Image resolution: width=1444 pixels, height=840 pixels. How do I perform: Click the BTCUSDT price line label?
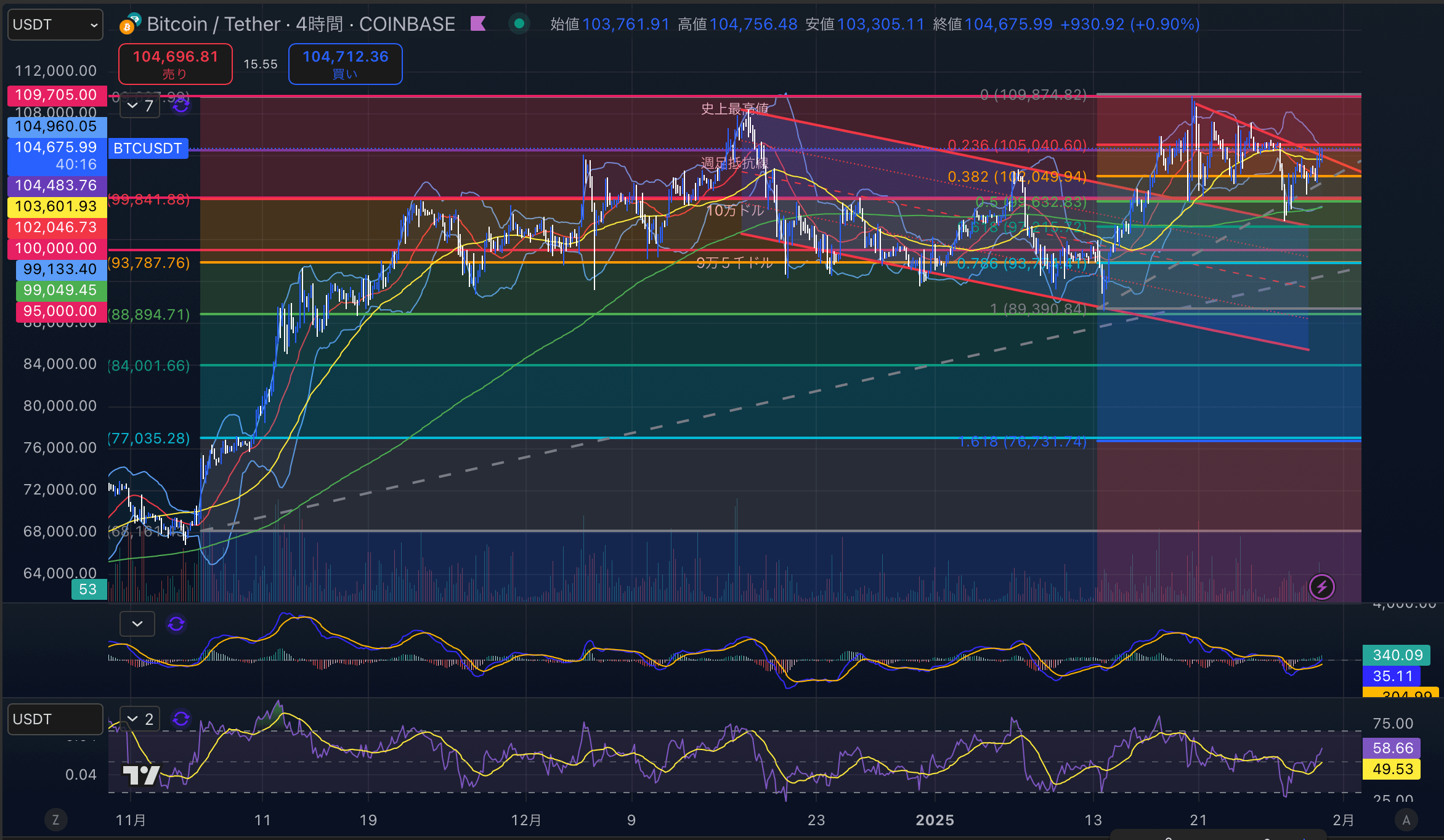[x=148, y=148]
